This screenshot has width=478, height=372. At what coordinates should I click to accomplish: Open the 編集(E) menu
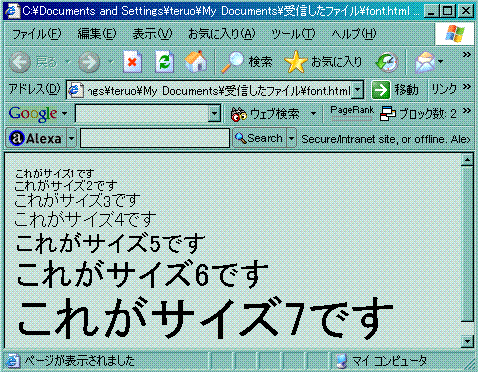97,34
